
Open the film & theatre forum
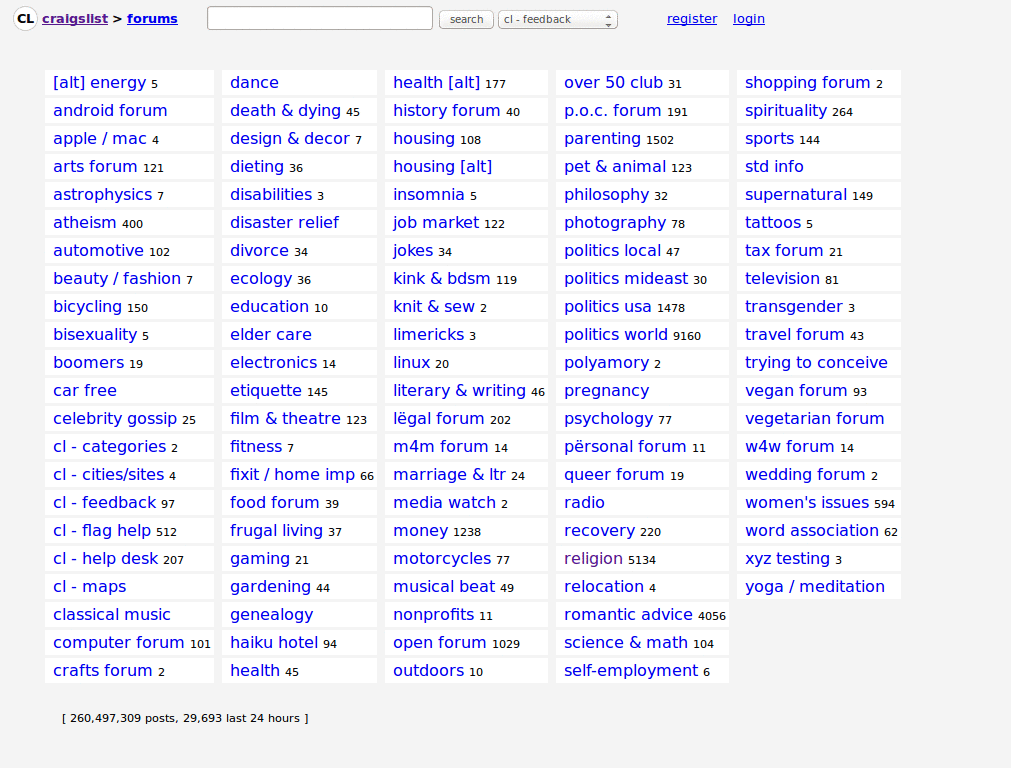click(285, 418)
